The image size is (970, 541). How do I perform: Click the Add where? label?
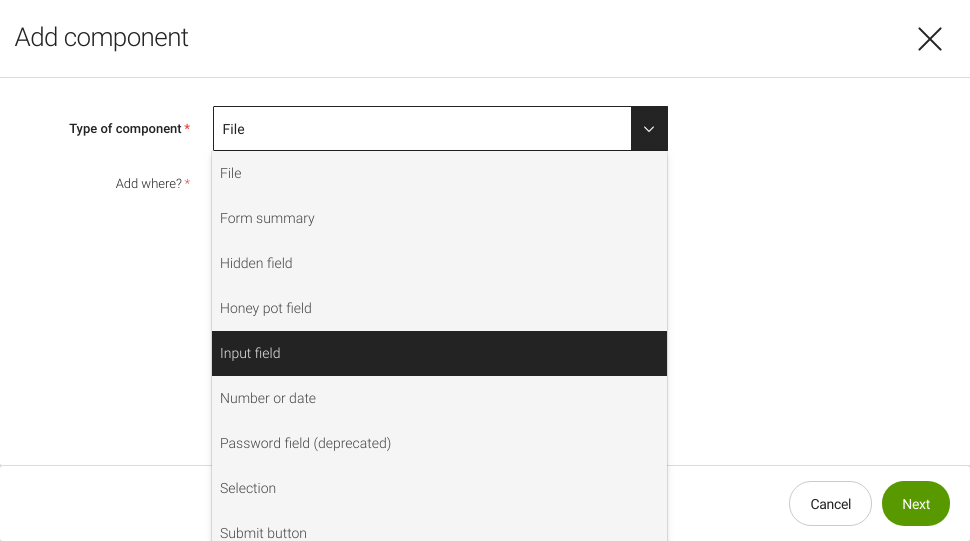[x=148, y=184]
